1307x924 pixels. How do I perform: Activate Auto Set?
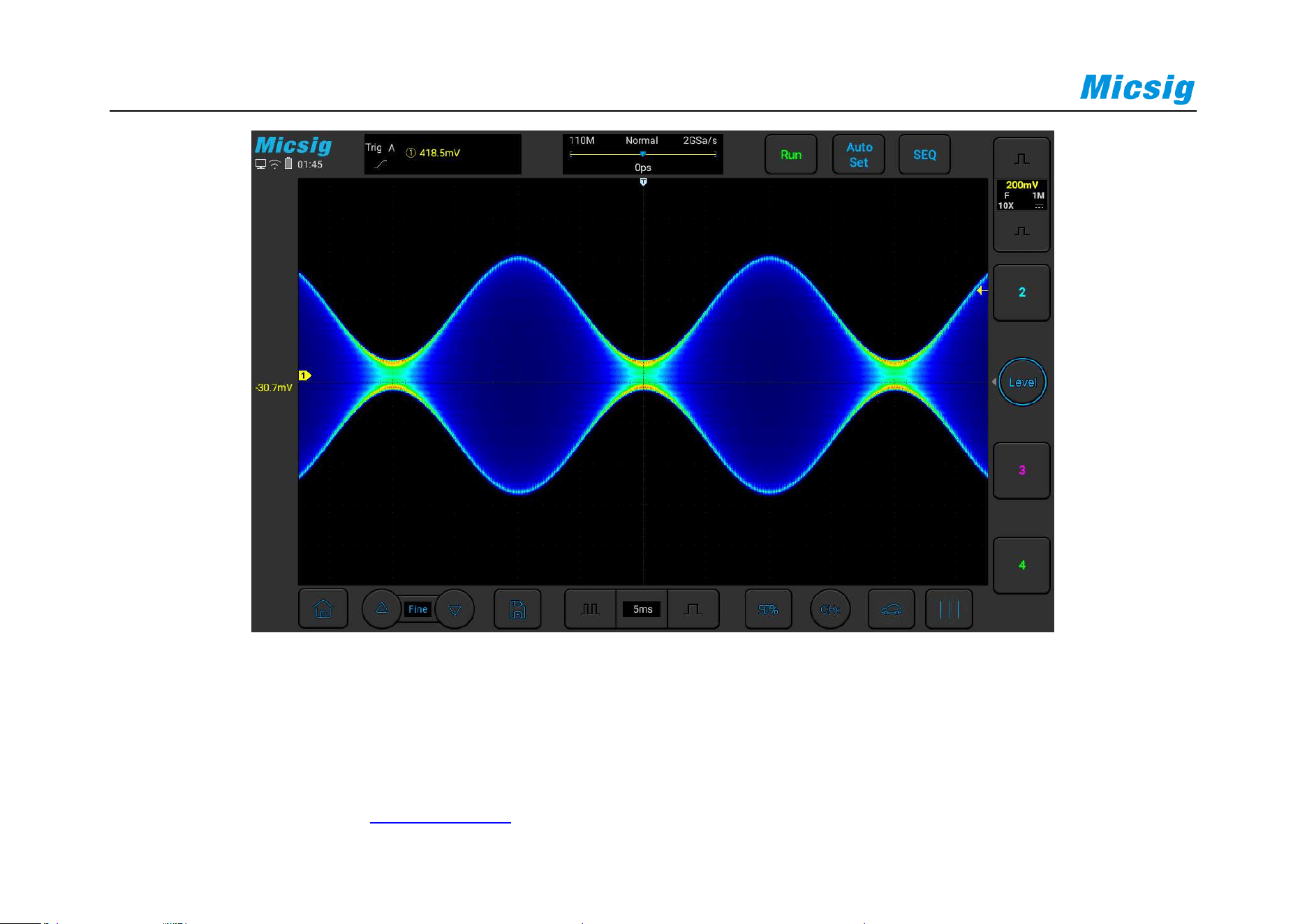click(x=859, y=154)
